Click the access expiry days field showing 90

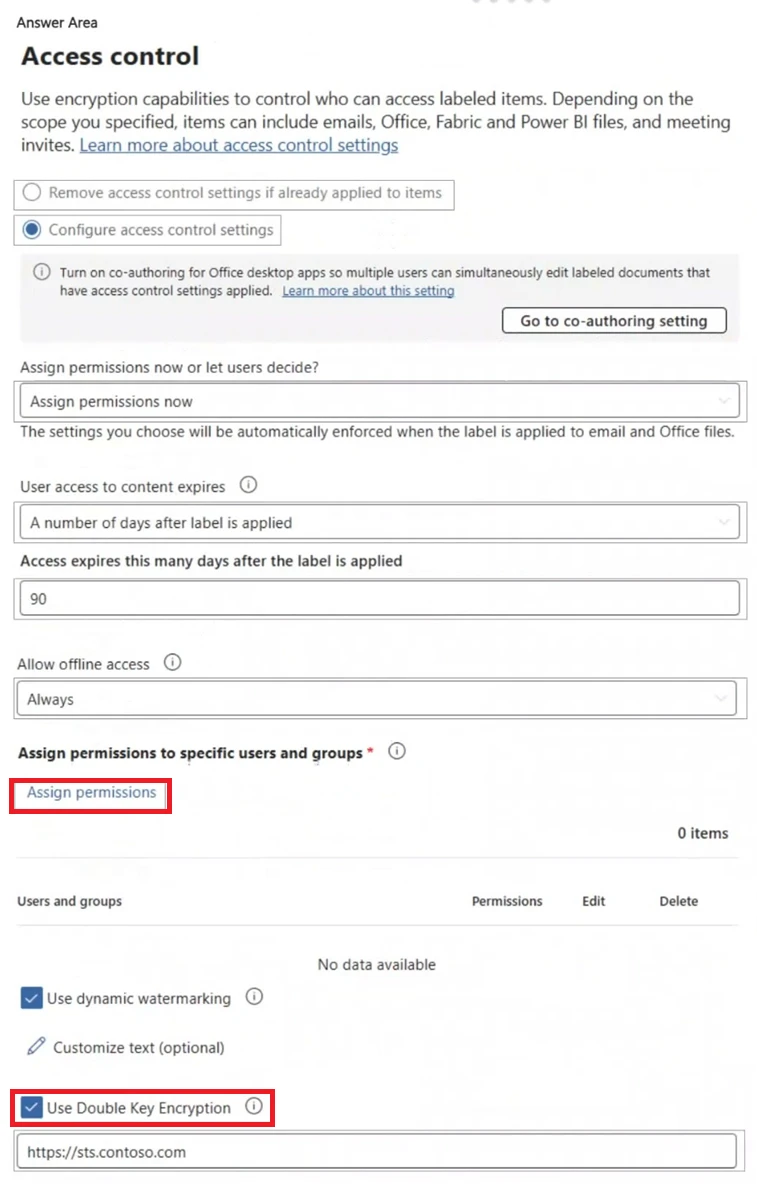379,598
